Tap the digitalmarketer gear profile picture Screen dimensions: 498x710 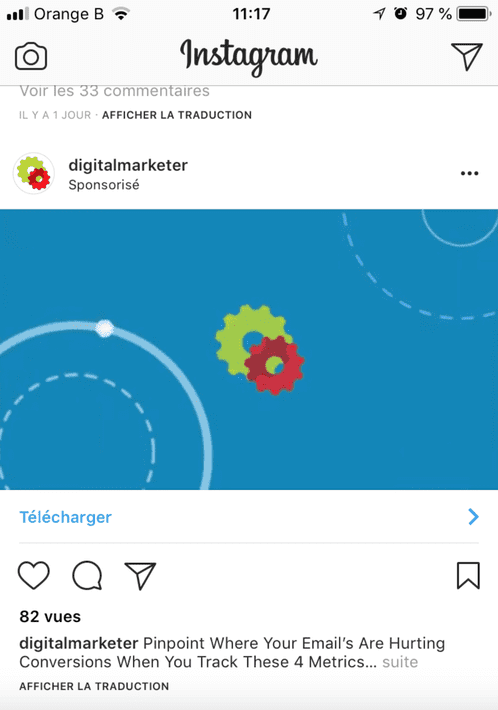pyautogui.click(x=34, y=173)
